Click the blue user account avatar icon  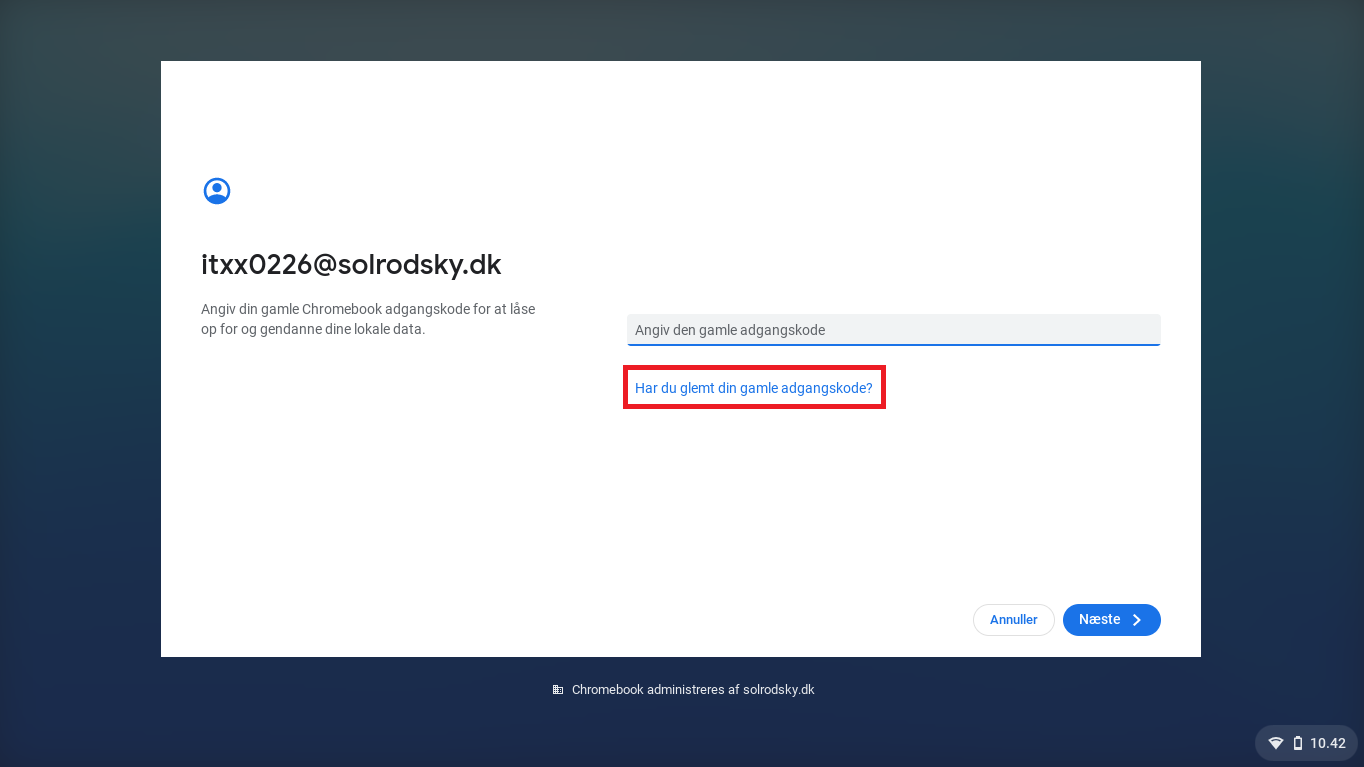[217, 191]
